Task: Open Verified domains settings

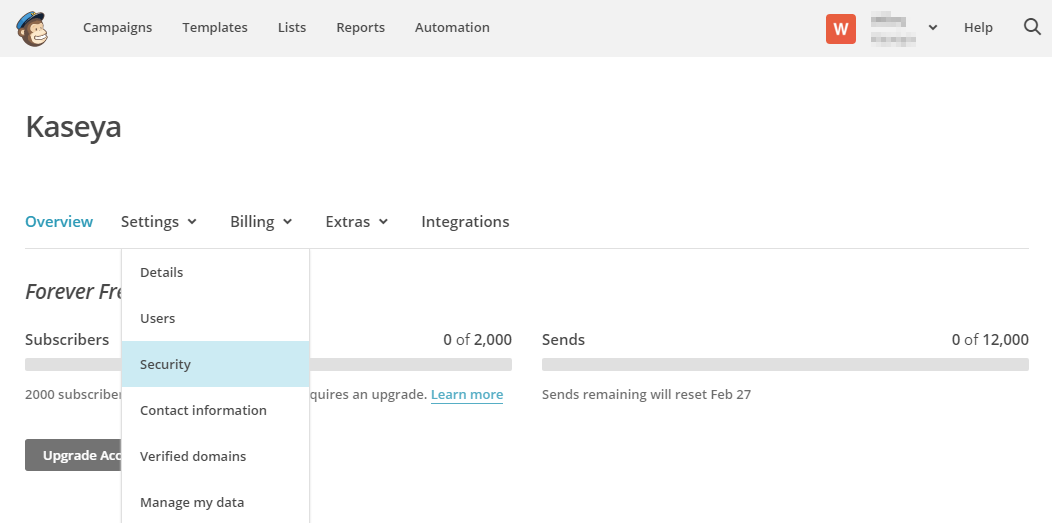Action: (215, 456)
